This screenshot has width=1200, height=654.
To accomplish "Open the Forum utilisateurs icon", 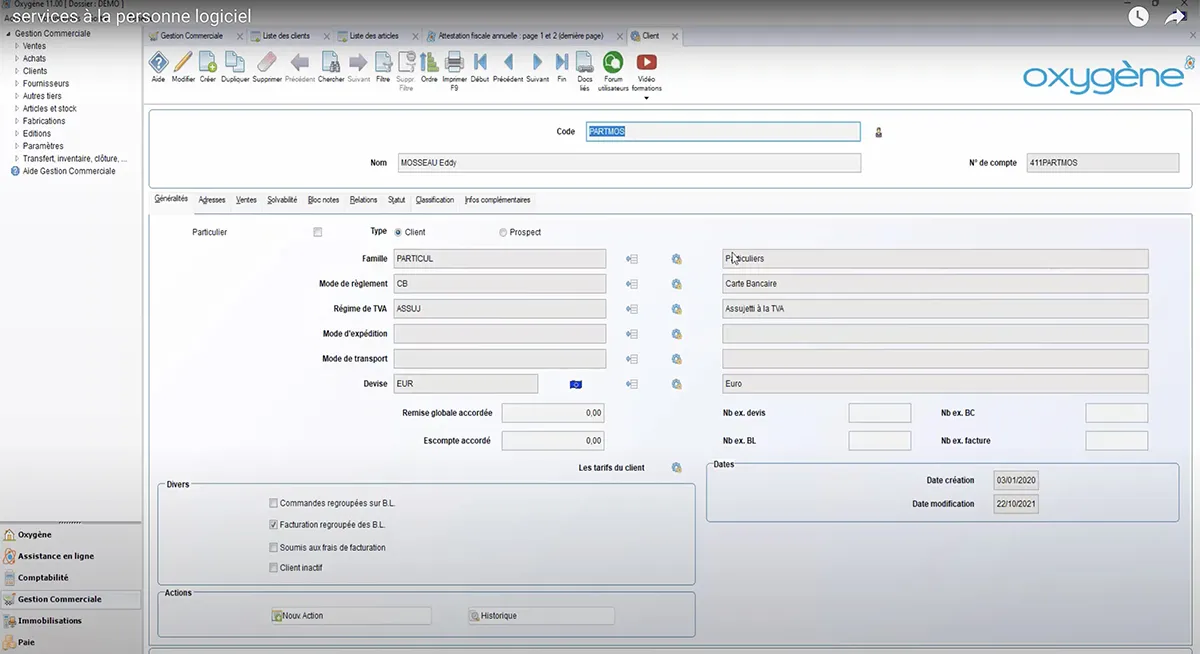I will (x=613, y=63).
